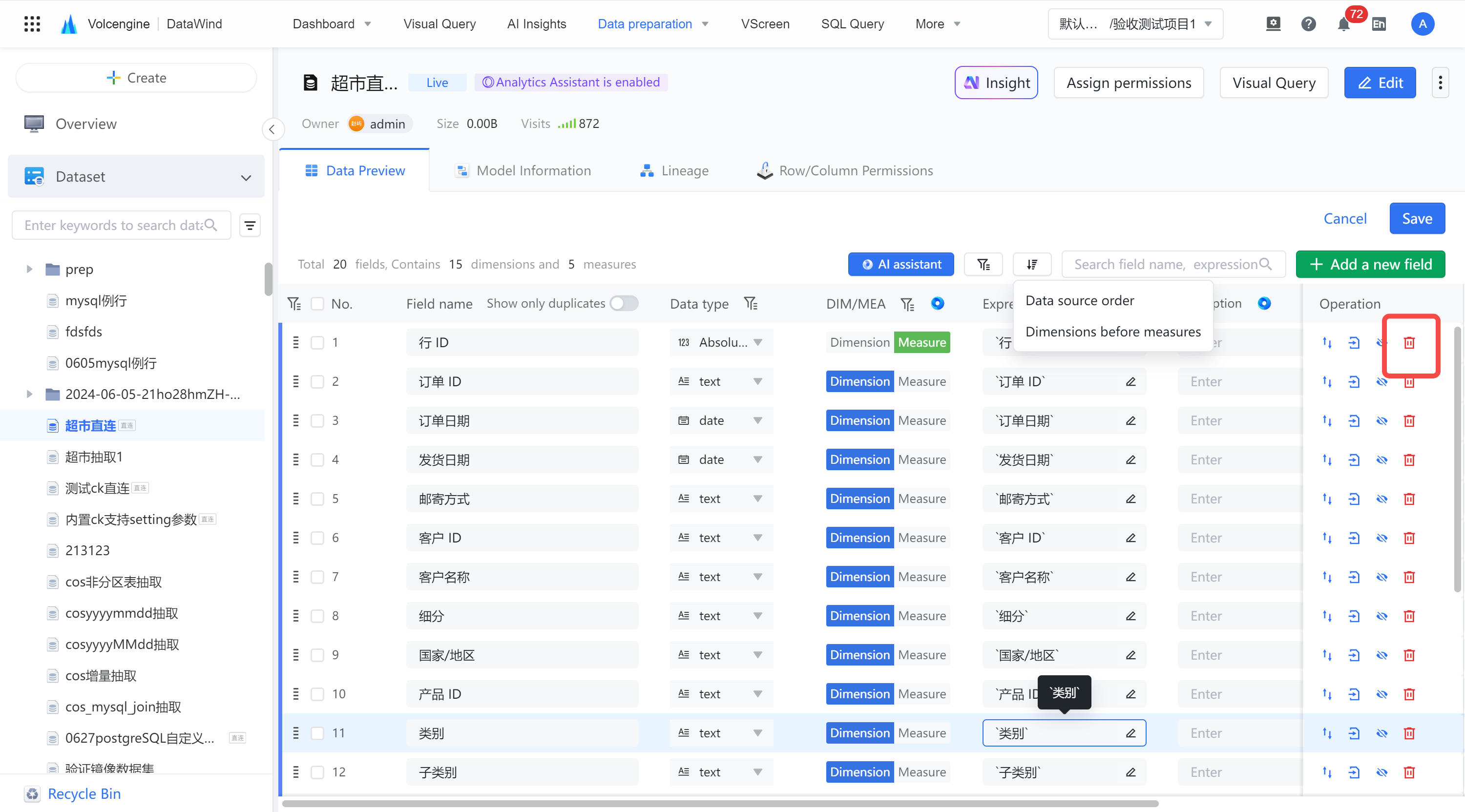Screen dimensions: 1465x812
Task: Open the DIM/MEA blue info dot
Action: 937,303
